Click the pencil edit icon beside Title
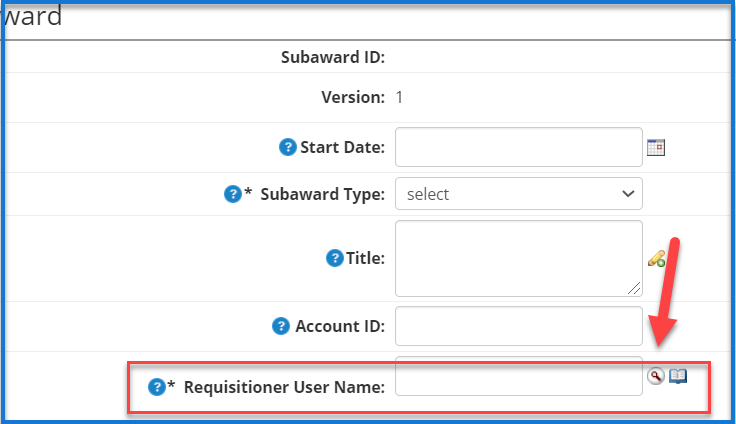 [x=656, y=258]
